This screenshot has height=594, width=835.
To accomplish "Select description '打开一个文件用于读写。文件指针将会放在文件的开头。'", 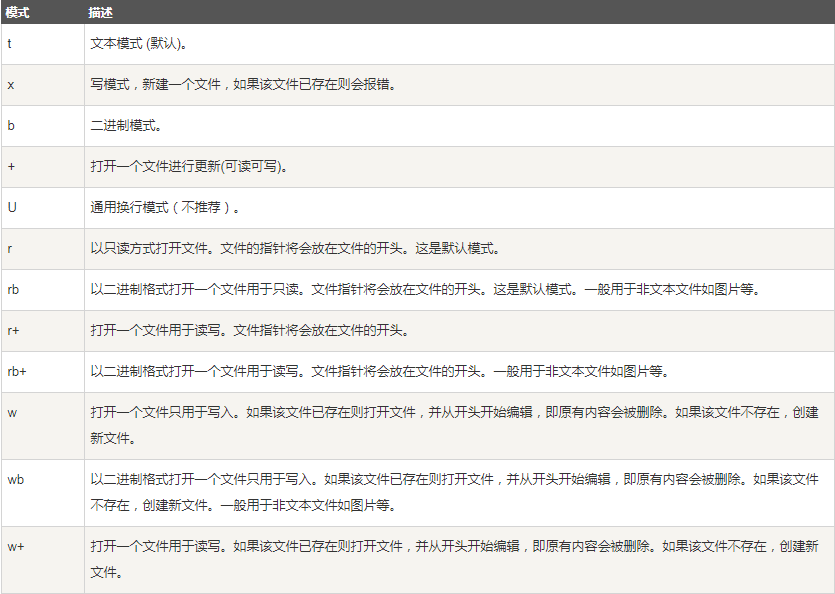I will (250, 330).
